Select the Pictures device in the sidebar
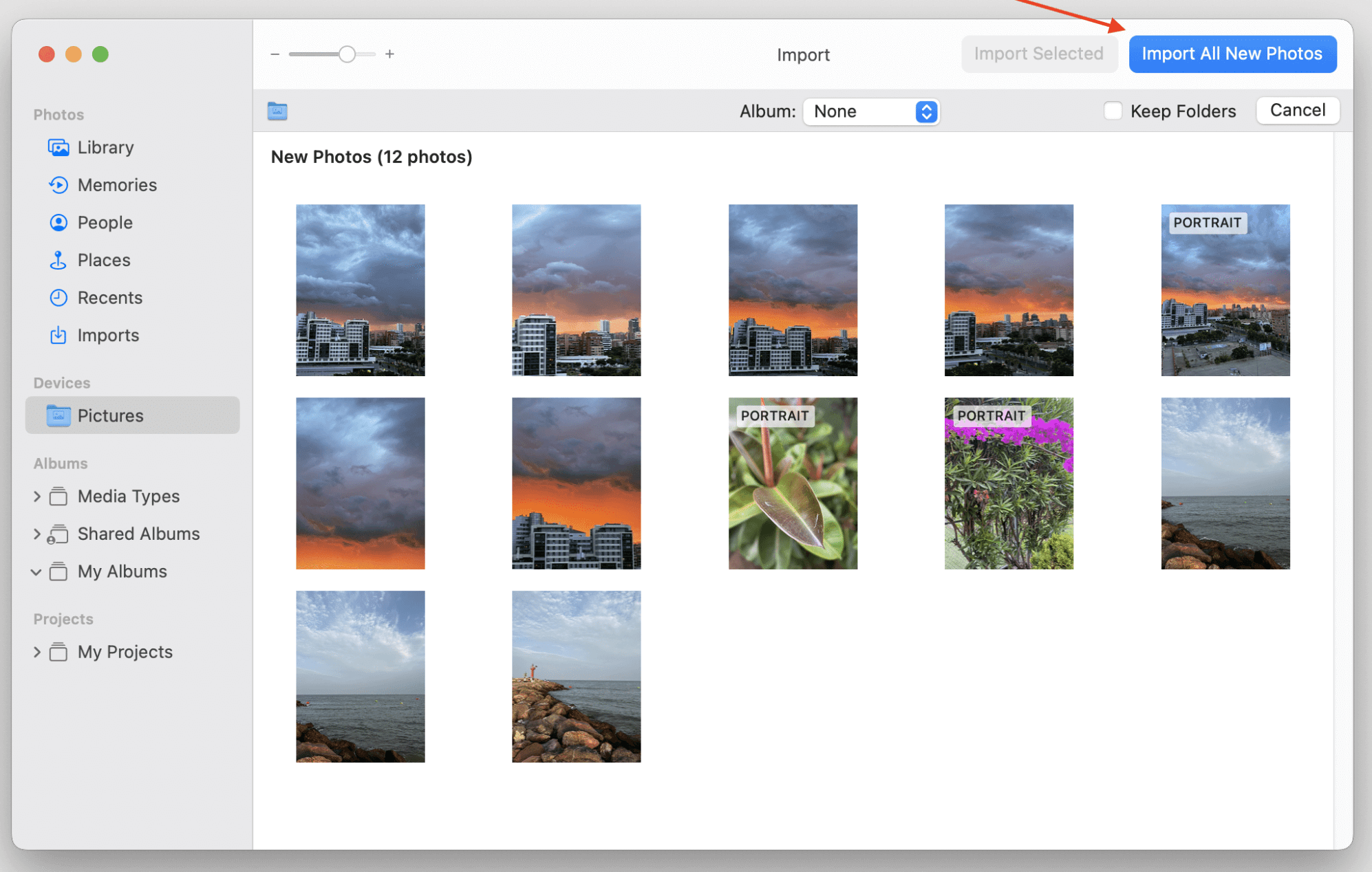Screen dimensions: 1372x872 tap(110, 415)
